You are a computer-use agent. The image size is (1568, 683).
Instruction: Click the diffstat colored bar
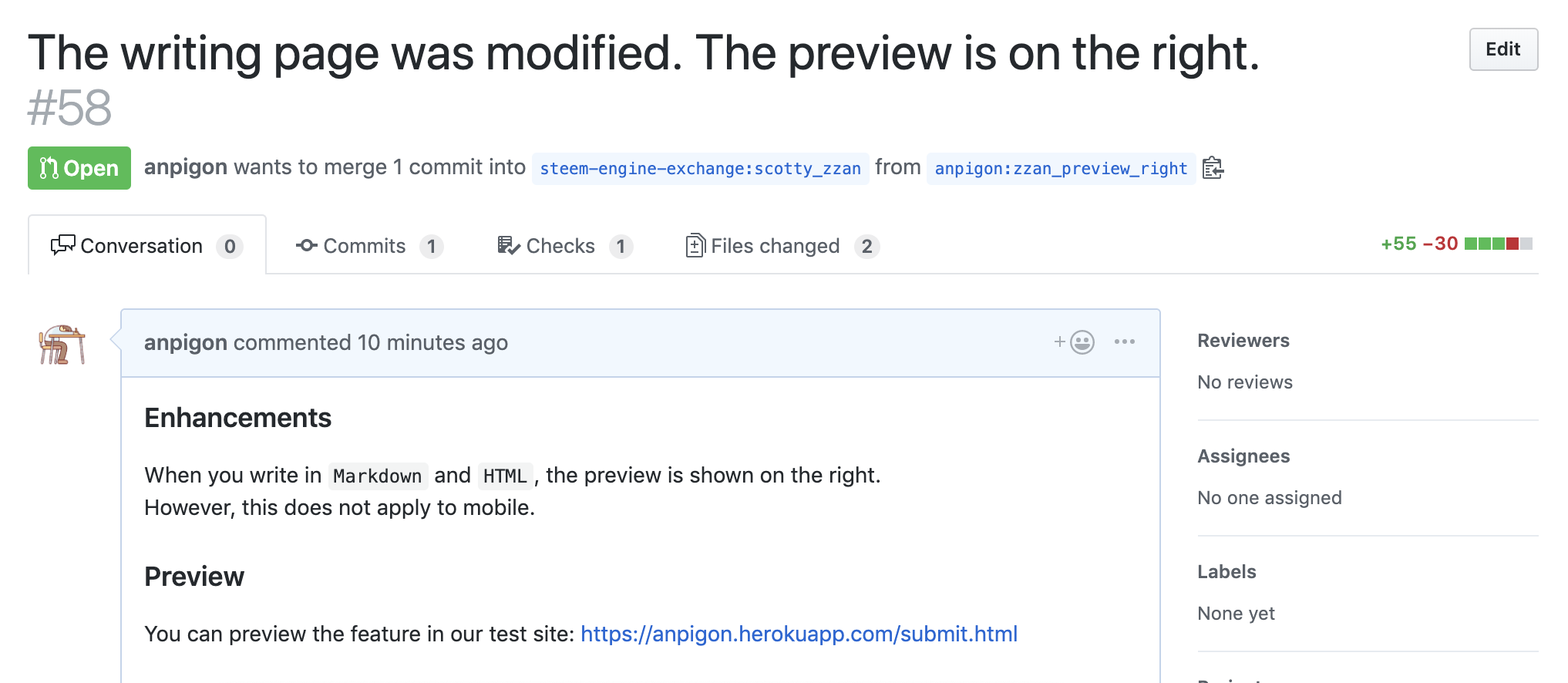coord(1498,244)
